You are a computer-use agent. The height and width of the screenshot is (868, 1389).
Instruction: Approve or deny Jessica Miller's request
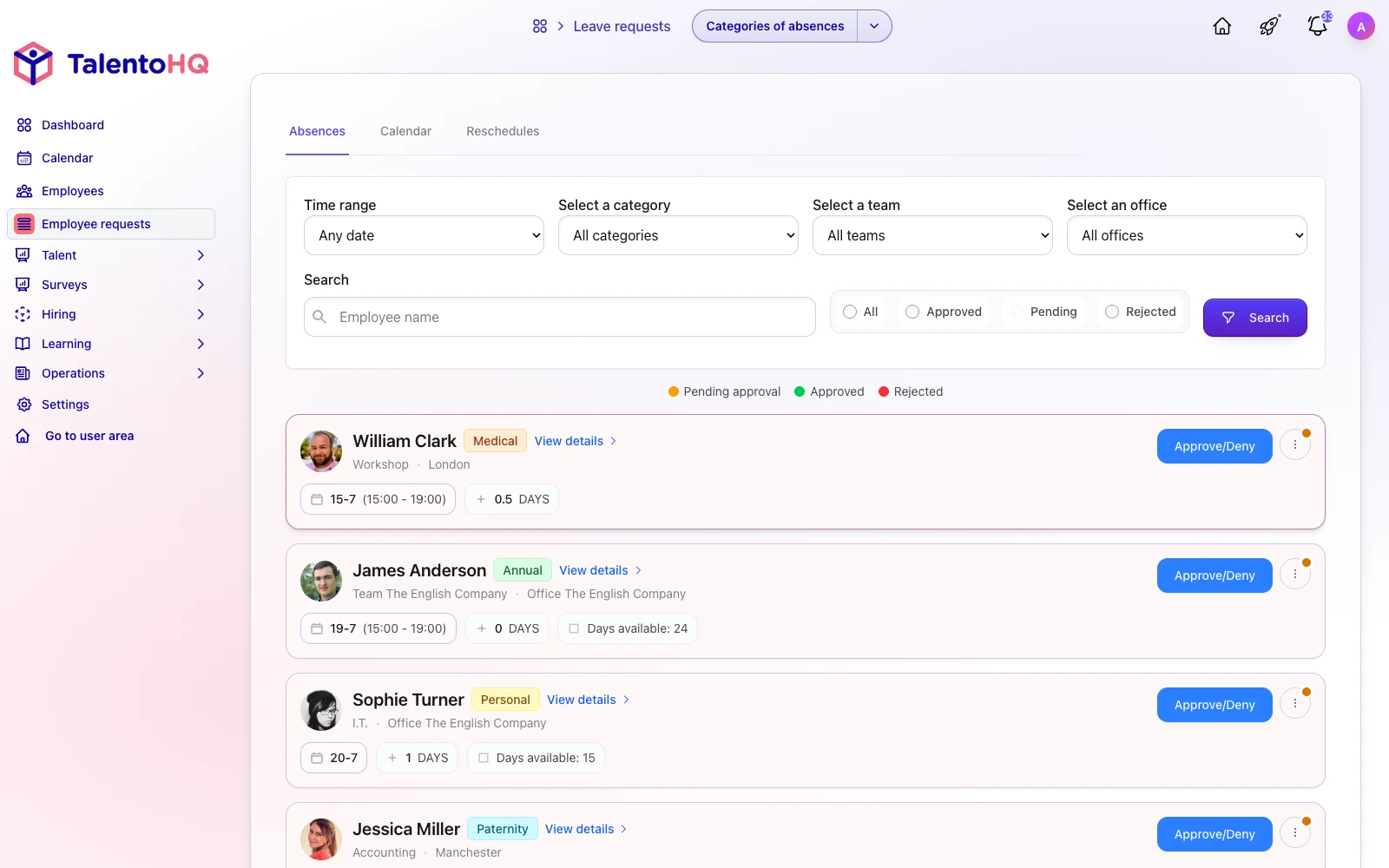(x=1215, y=834)
